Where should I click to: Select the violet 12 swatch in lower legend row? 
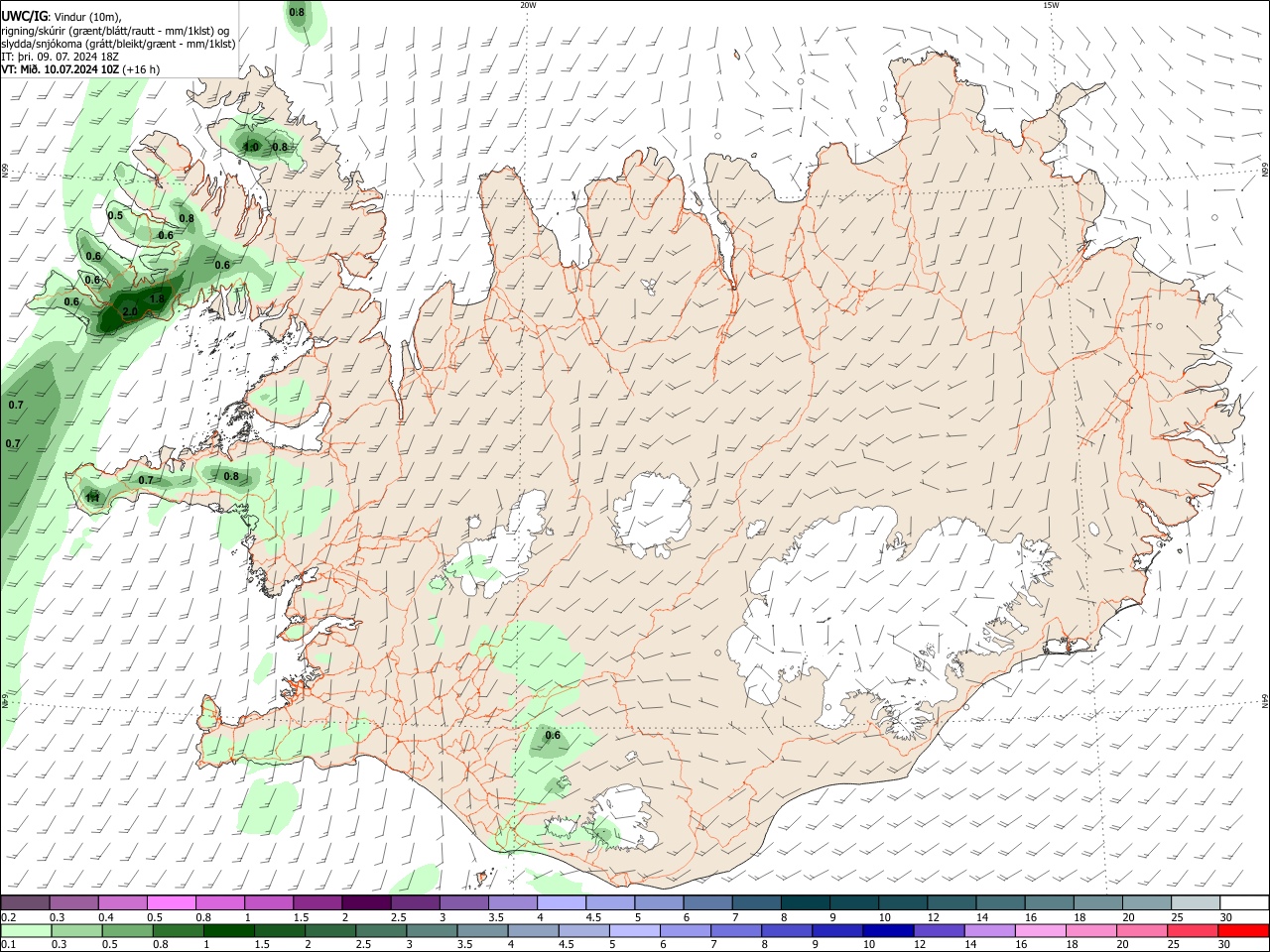click(938, 931)
